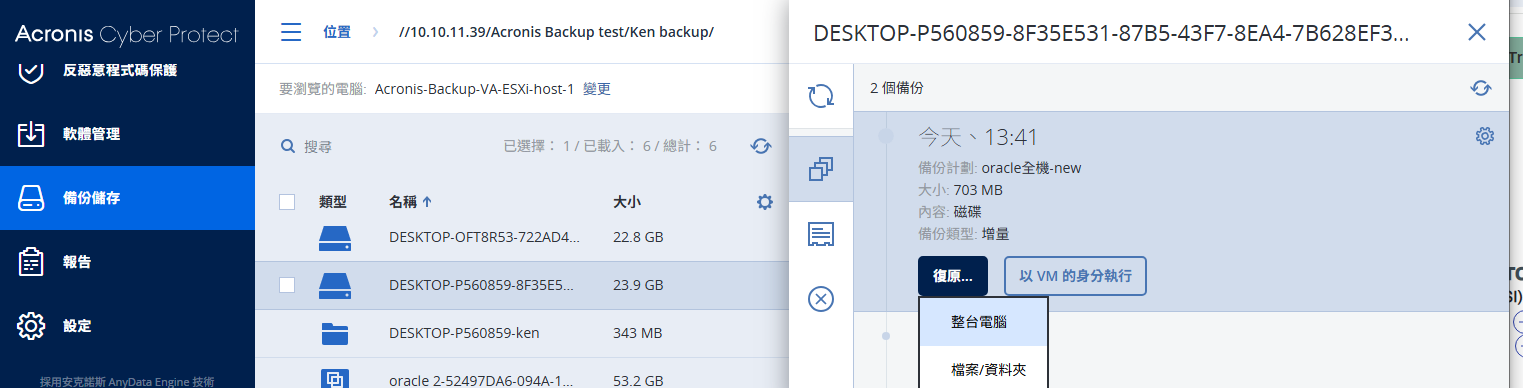The width and height of the screenshot is (1523, 388).
Task: Click the VM icon of oracle 2 row
Action: (335, 379)
